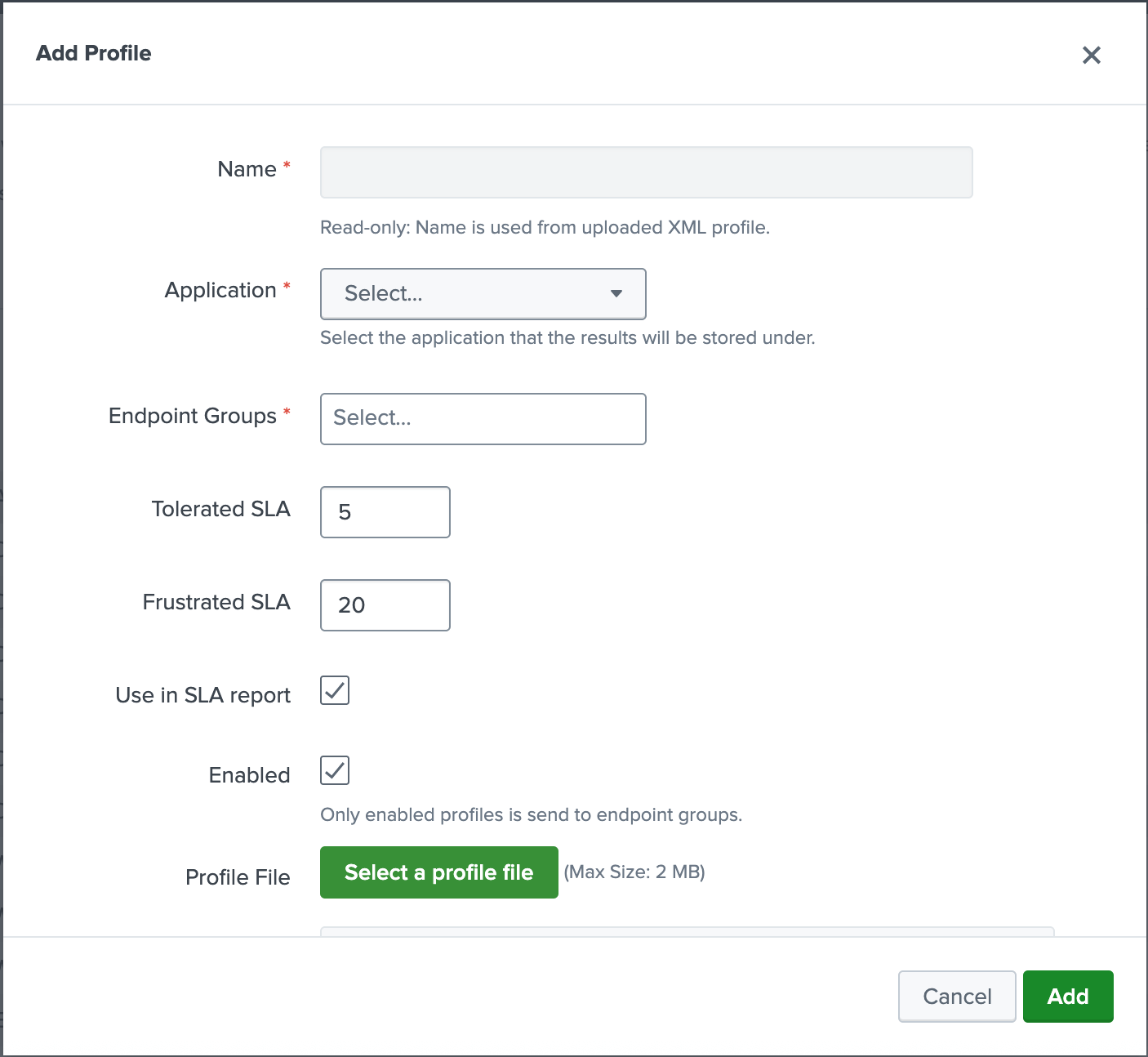Click the Endpoint Groups label
Screen dimensions: 1148x1057
tap(193, 416)
